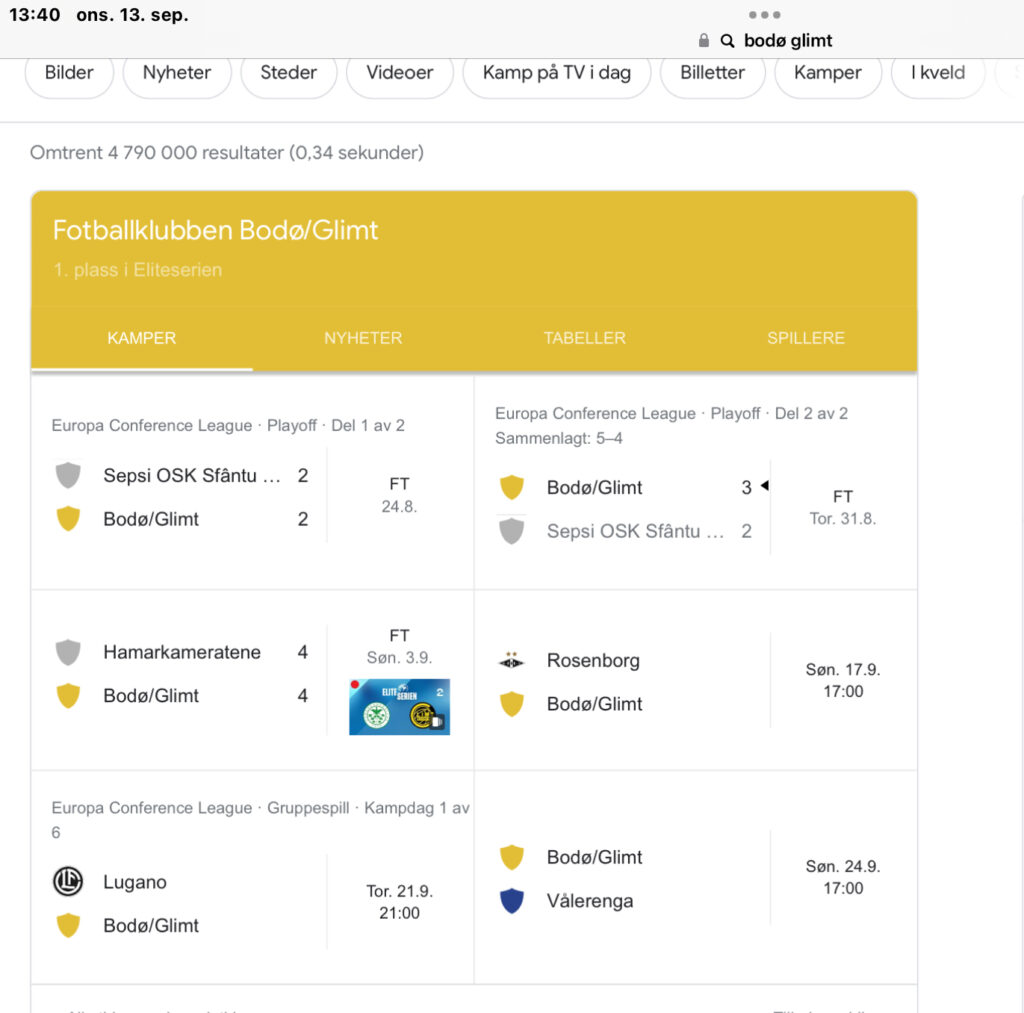
Task: Click the 'Fotballklubben Bodø/Glimt' heading
Action: (x=216, y=230)
